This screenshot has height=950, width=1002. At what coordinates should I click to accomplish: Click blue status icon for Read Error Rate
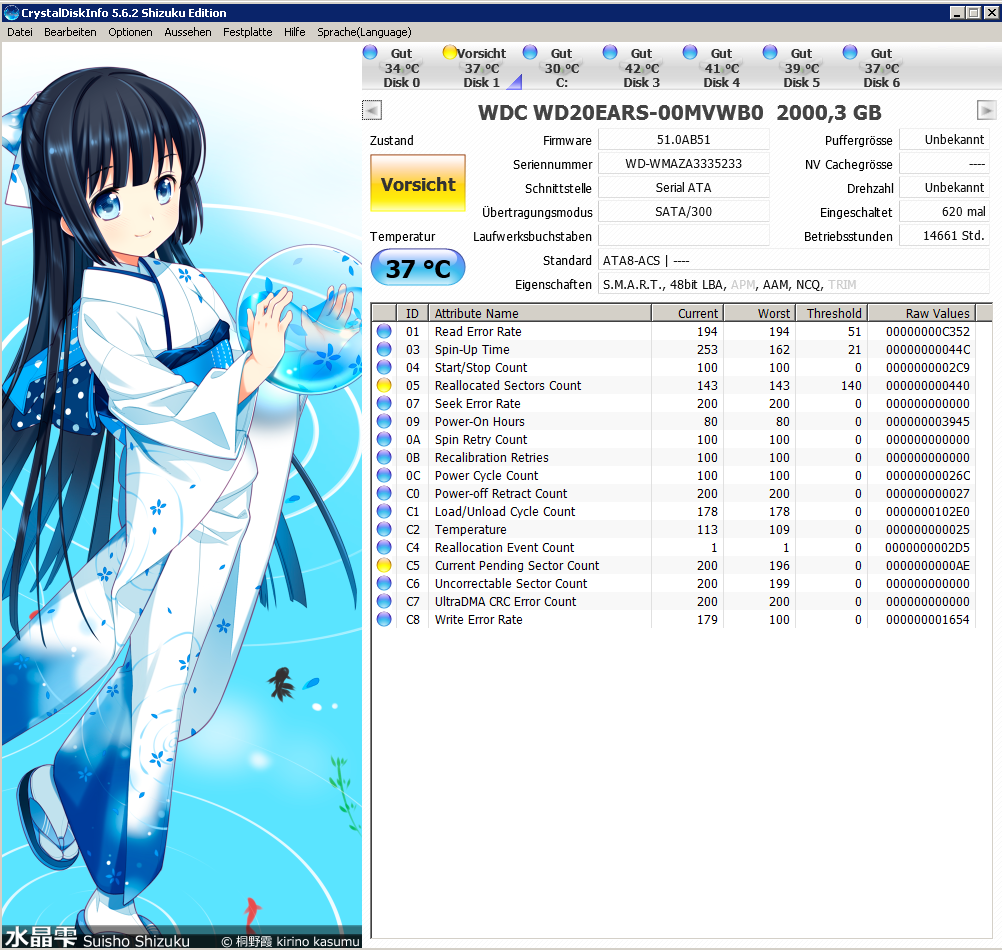point(383,331)
